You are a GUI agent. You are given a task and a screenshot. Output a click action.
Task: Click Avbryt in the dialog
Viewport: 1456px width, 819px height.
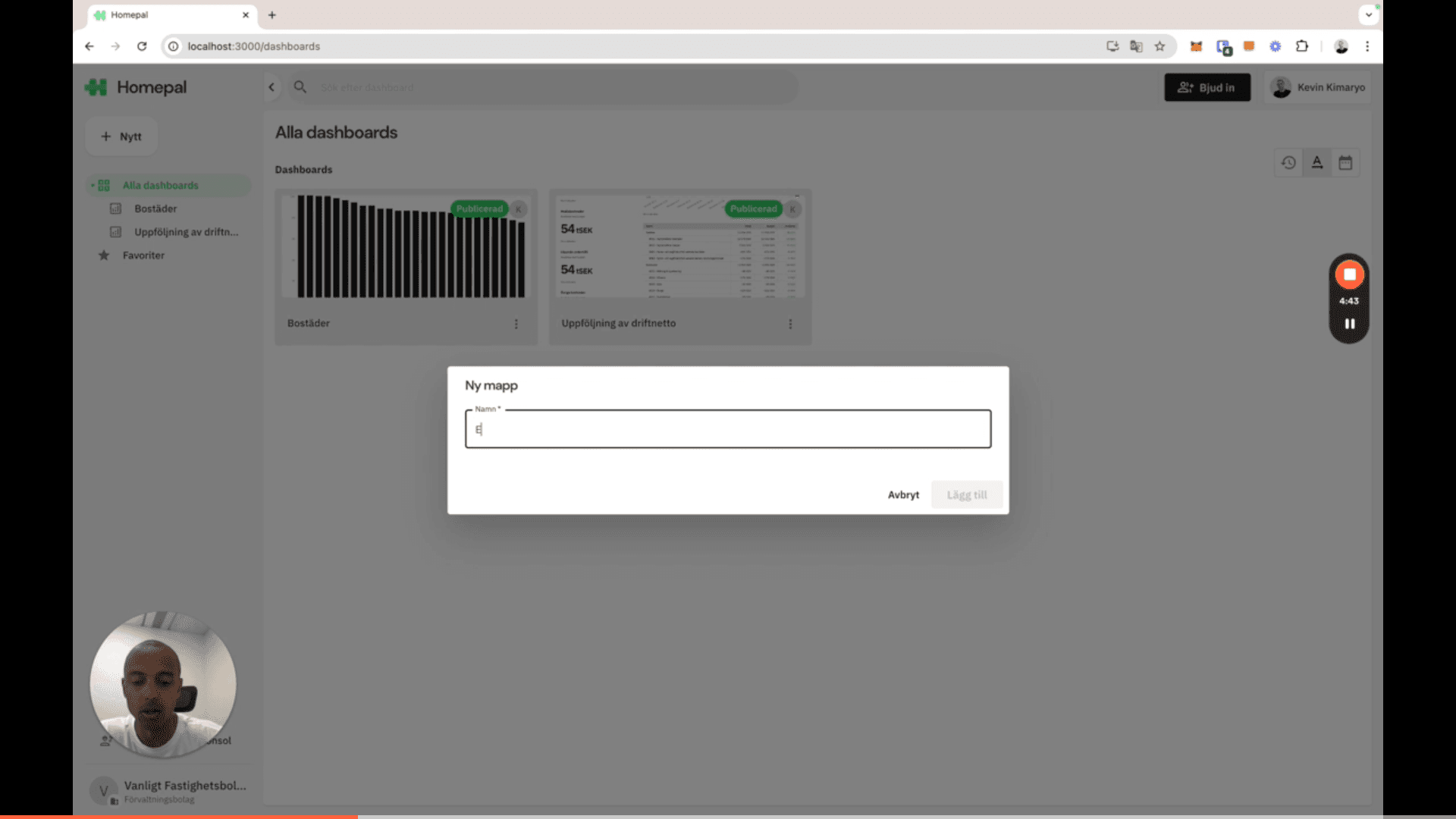903,494
